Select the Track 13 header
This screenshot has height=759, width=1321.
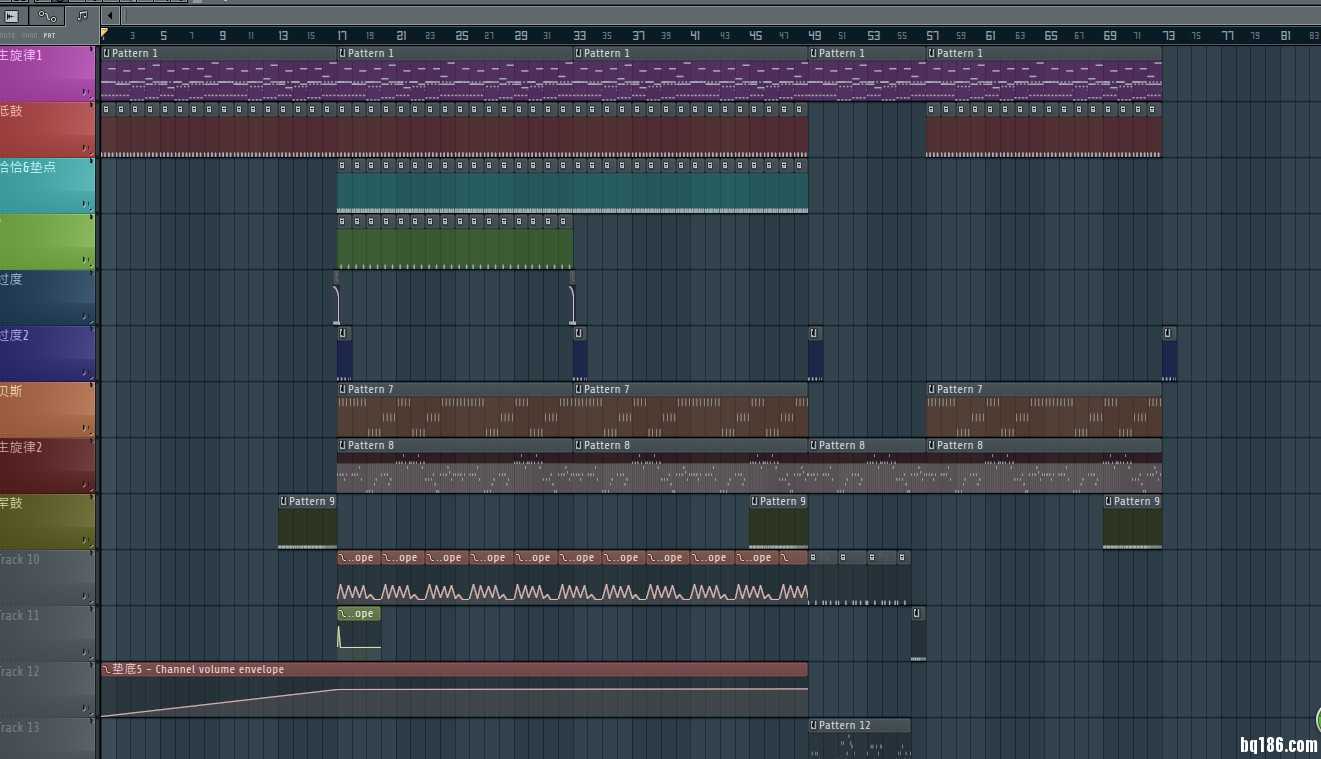(x=47, y=738)
